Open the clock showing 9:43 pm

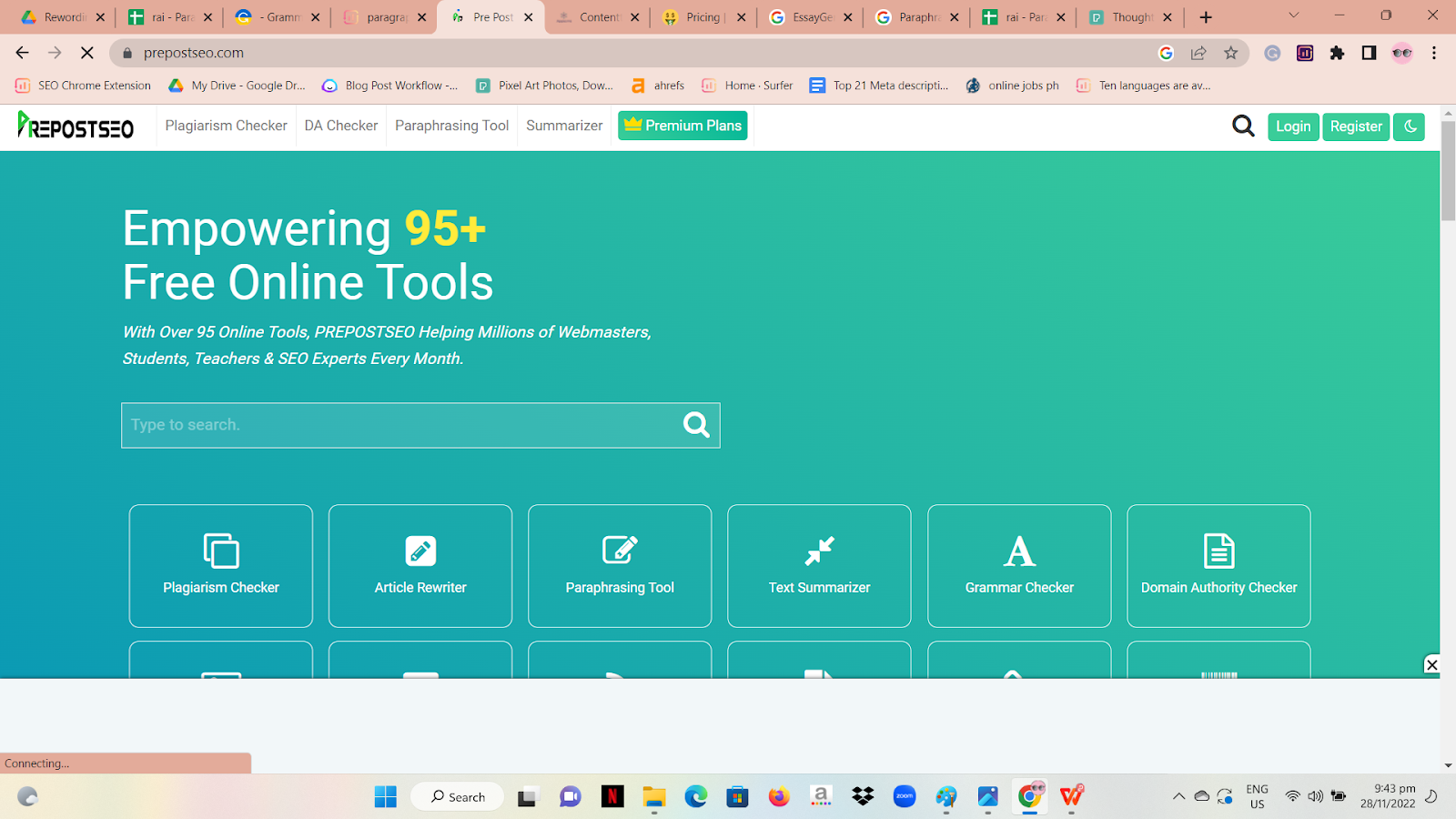coord(1388,796)
